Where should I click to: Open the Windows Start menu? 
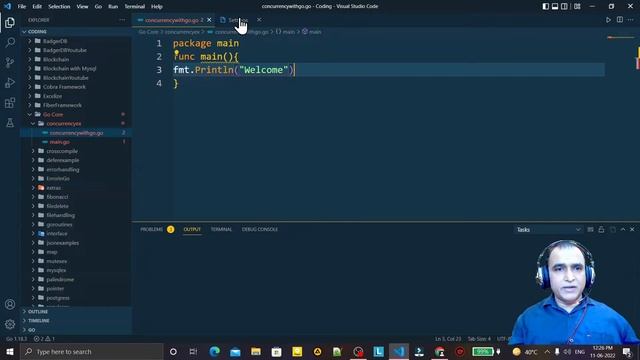point(10,352)
